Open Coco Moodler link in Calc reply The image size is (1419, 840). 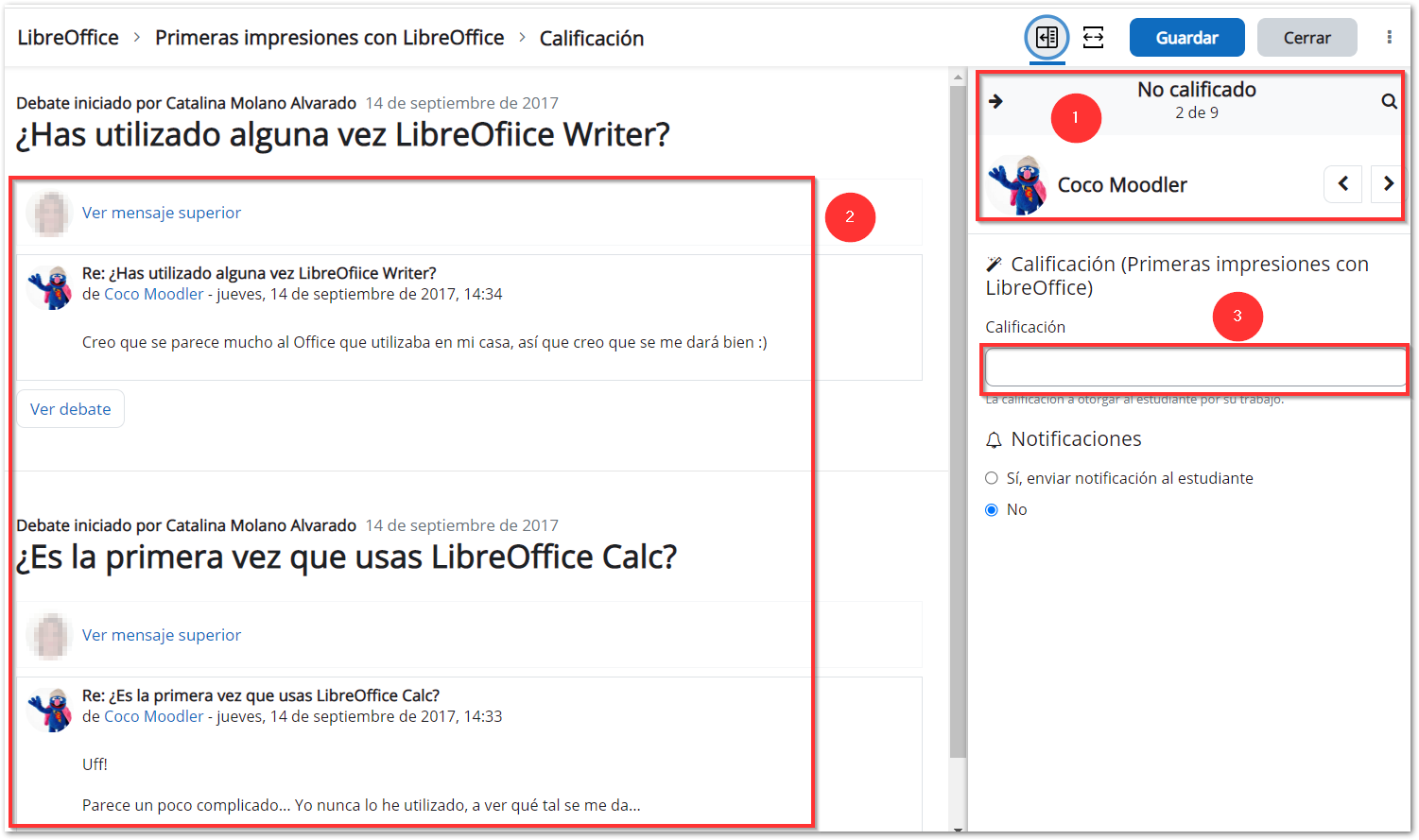pos(154,716)
